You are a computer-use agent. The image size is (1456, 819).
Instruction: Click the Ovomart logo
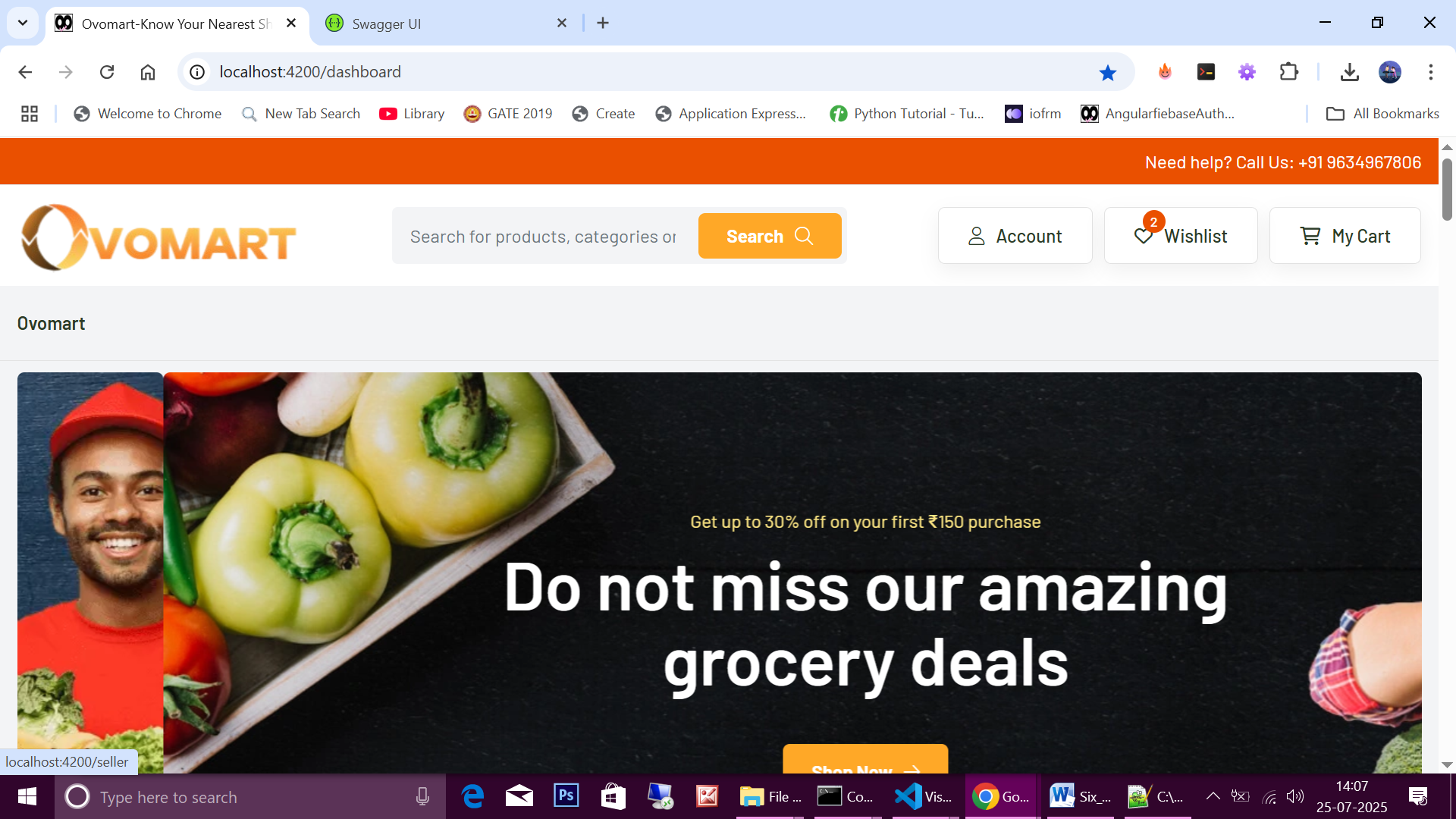pyautogui.click(x=158, y=237)
